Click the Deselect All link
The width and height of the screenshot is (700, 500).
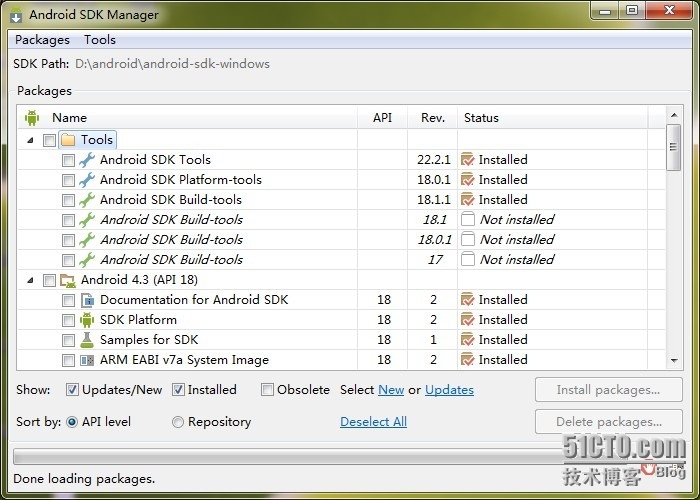click(373, 422)
